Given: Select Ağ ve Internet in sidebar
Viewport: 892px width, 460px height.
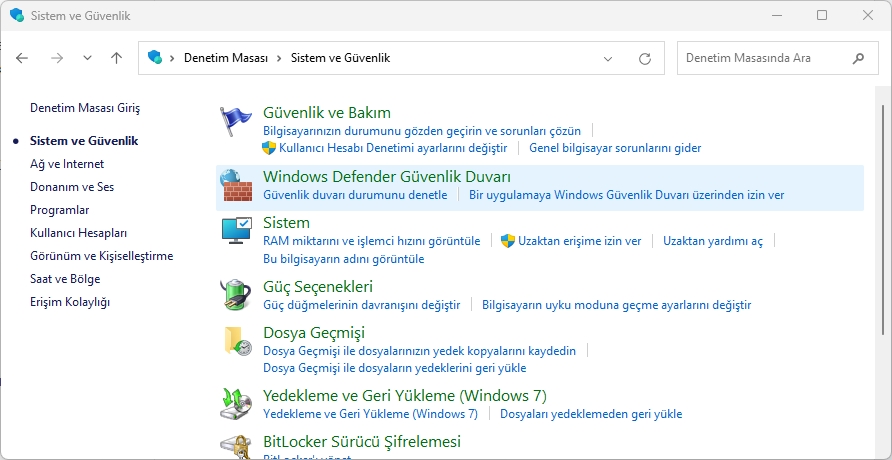Looking at the screenshot, I should (x=67, y=164).
